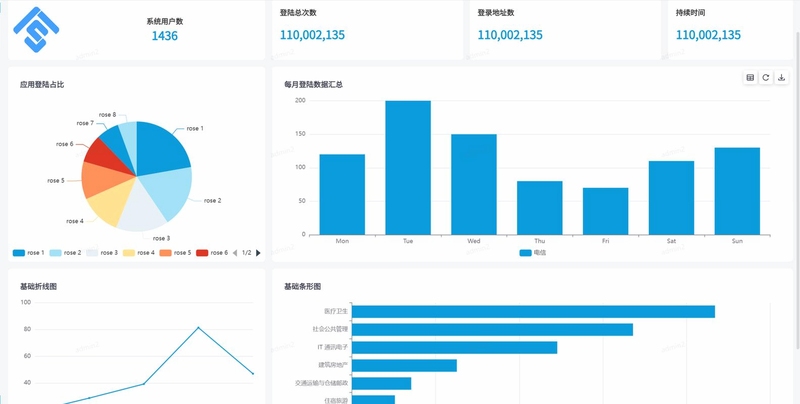The width and height of the screenshot is (800, 404).
Task: Click the 医疗卫生 horizontal bar
Action: (533, 312)
